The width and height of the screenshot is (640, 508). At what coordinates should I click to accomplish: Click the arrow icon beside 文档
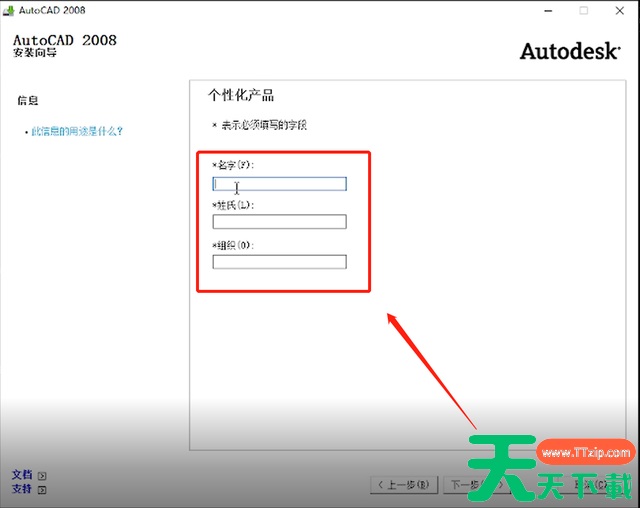42,476
